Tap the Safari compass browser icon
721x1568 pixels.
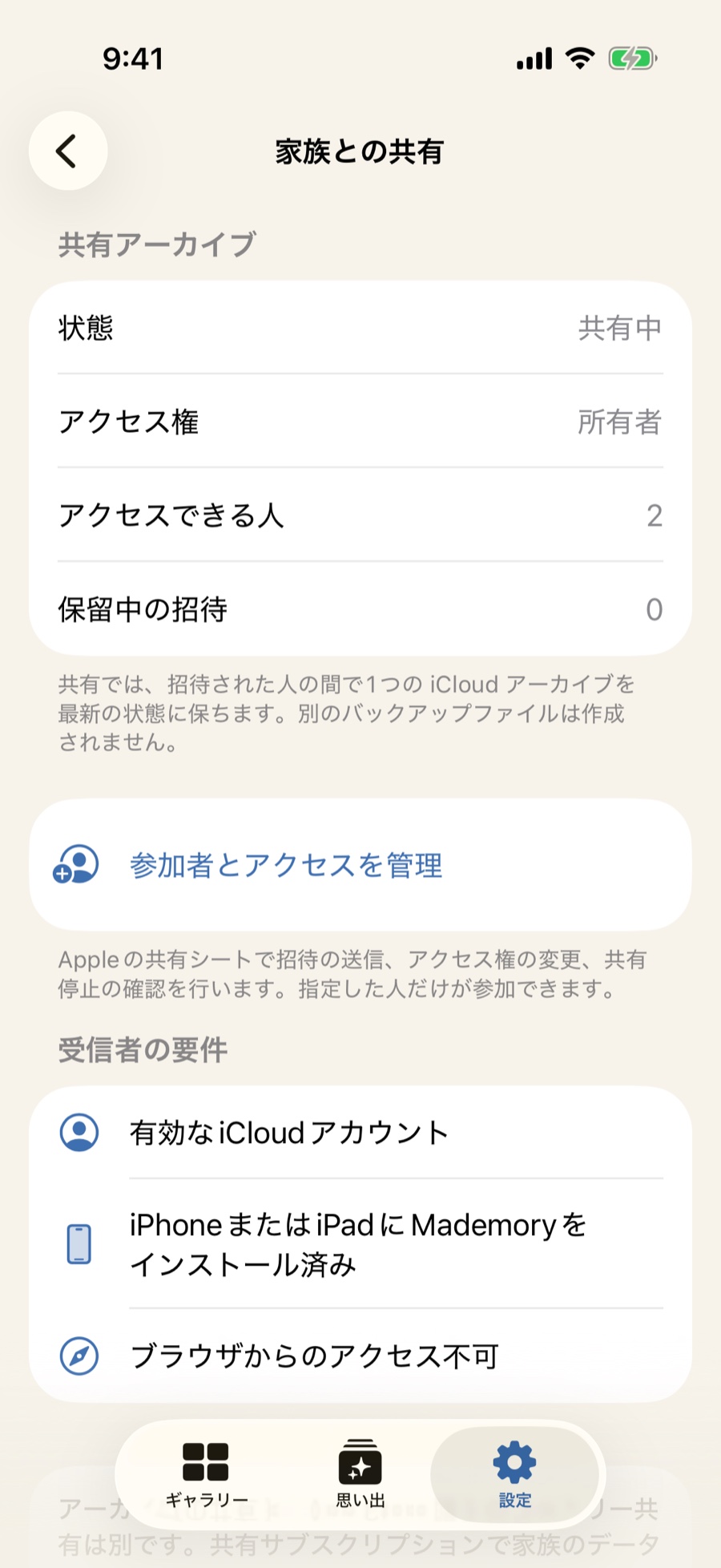point(79,1356)
